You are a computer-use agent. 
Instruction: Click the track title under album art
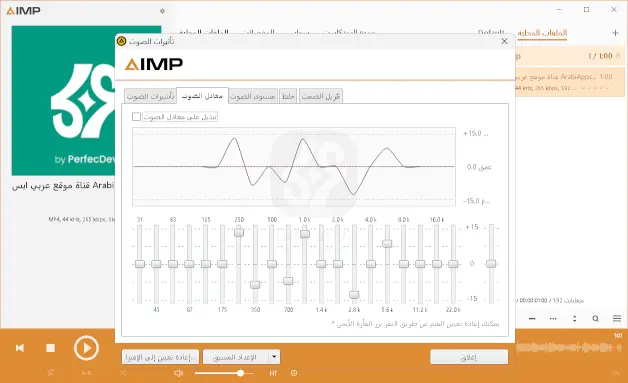pyautogui.click(x=63, y=185)
